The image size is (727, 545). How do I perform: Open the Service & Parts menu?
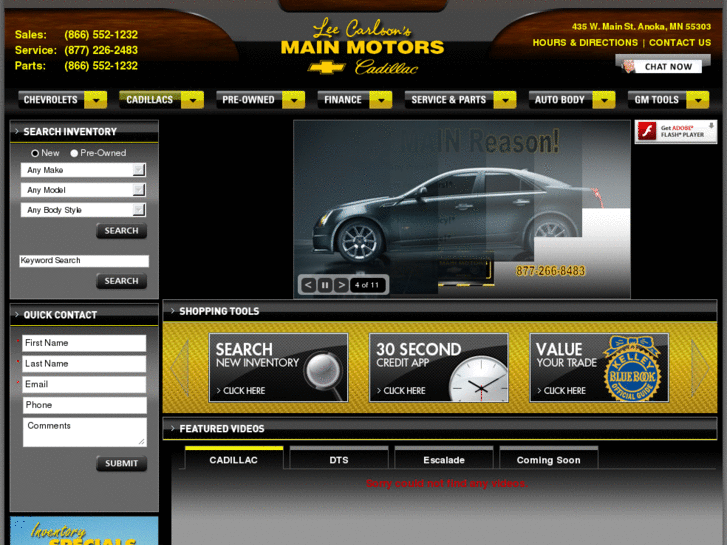click(x=449, y=100)
